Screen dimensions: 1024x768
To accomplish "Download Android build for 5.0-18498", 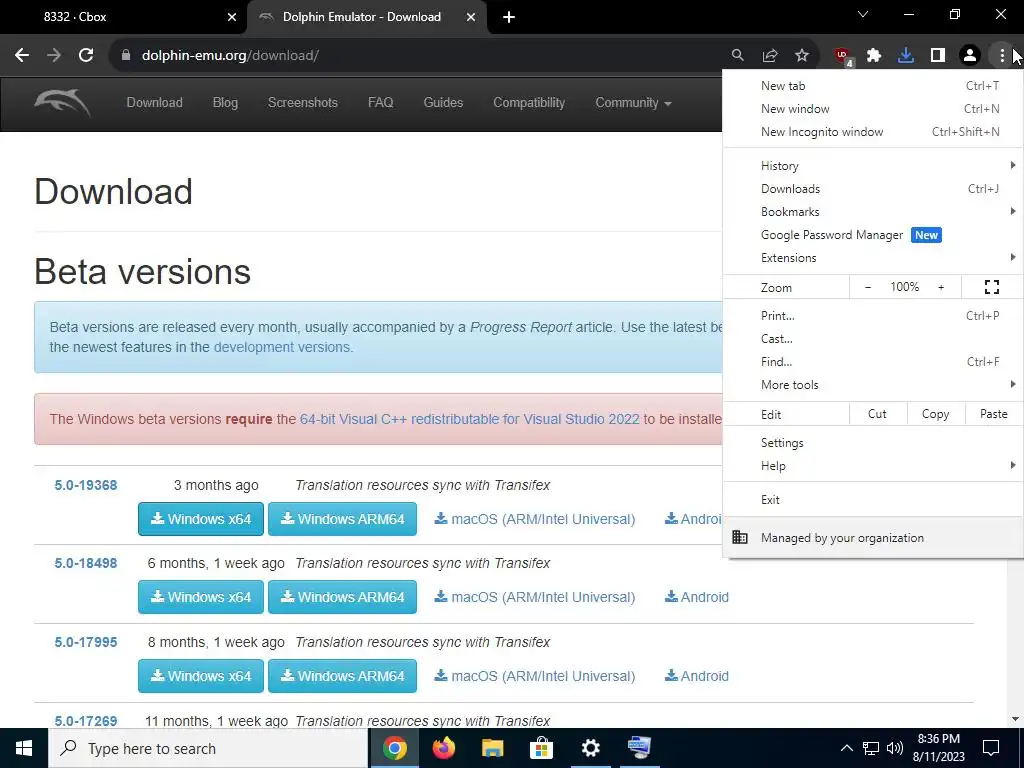I will 696,597.
